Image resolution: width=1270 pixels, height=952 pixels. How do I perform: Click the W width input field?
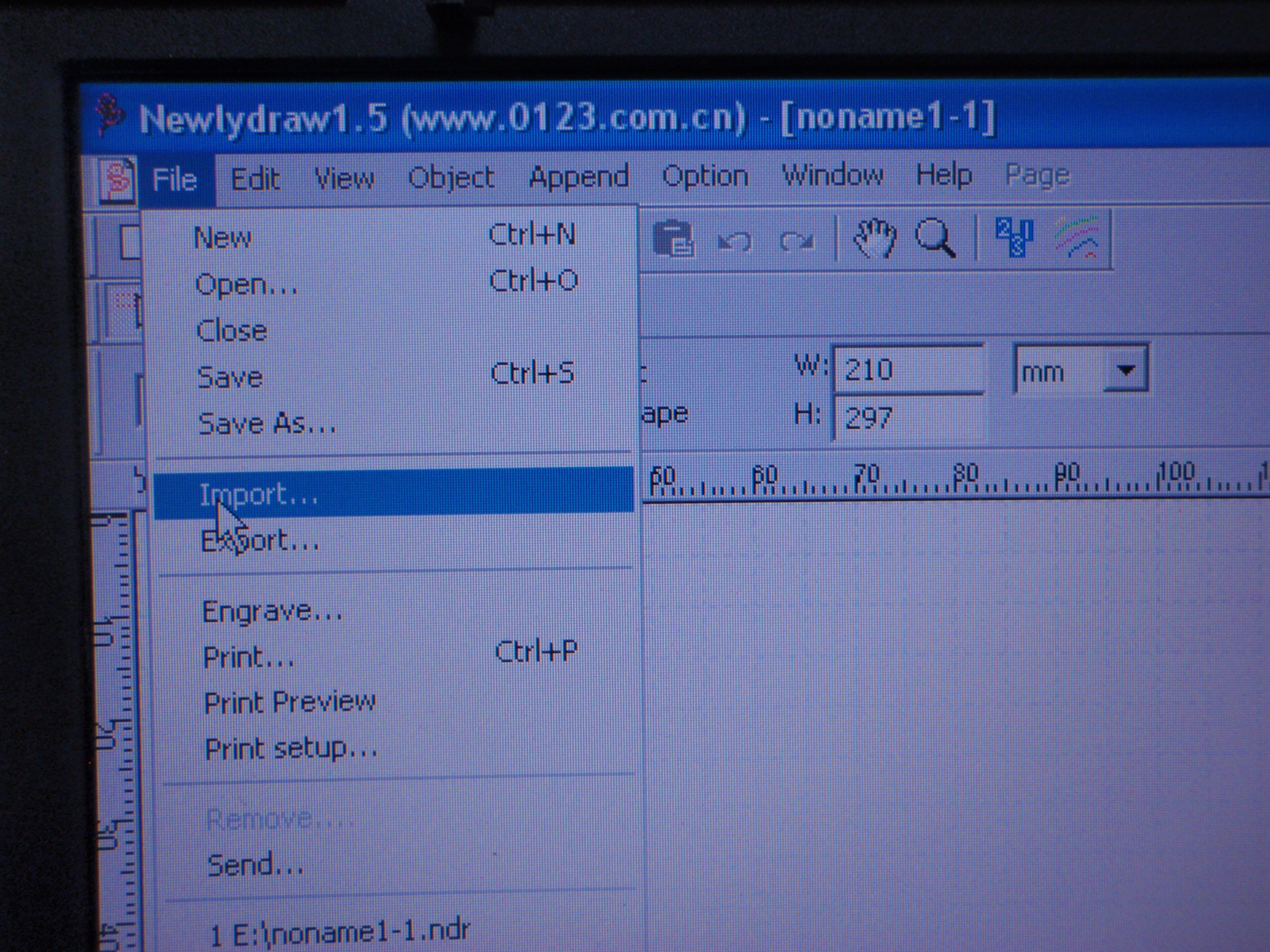909,370
